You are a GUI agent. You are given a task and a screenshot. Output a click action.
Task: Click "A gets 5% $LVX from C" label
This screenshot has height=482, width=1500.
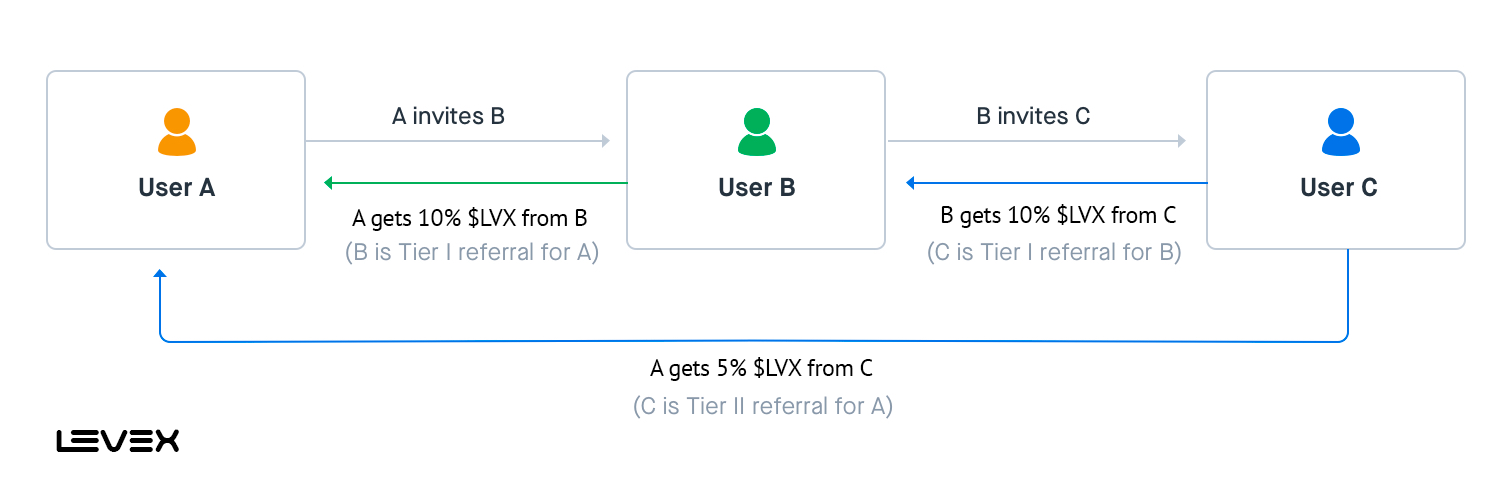[x=761, y=369]
